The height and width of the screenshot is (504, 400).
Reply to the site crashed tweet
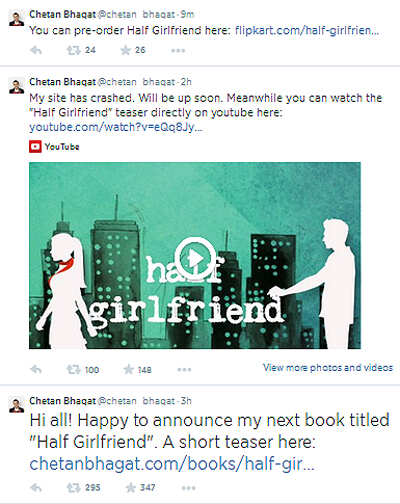click(x=36, y=369)
